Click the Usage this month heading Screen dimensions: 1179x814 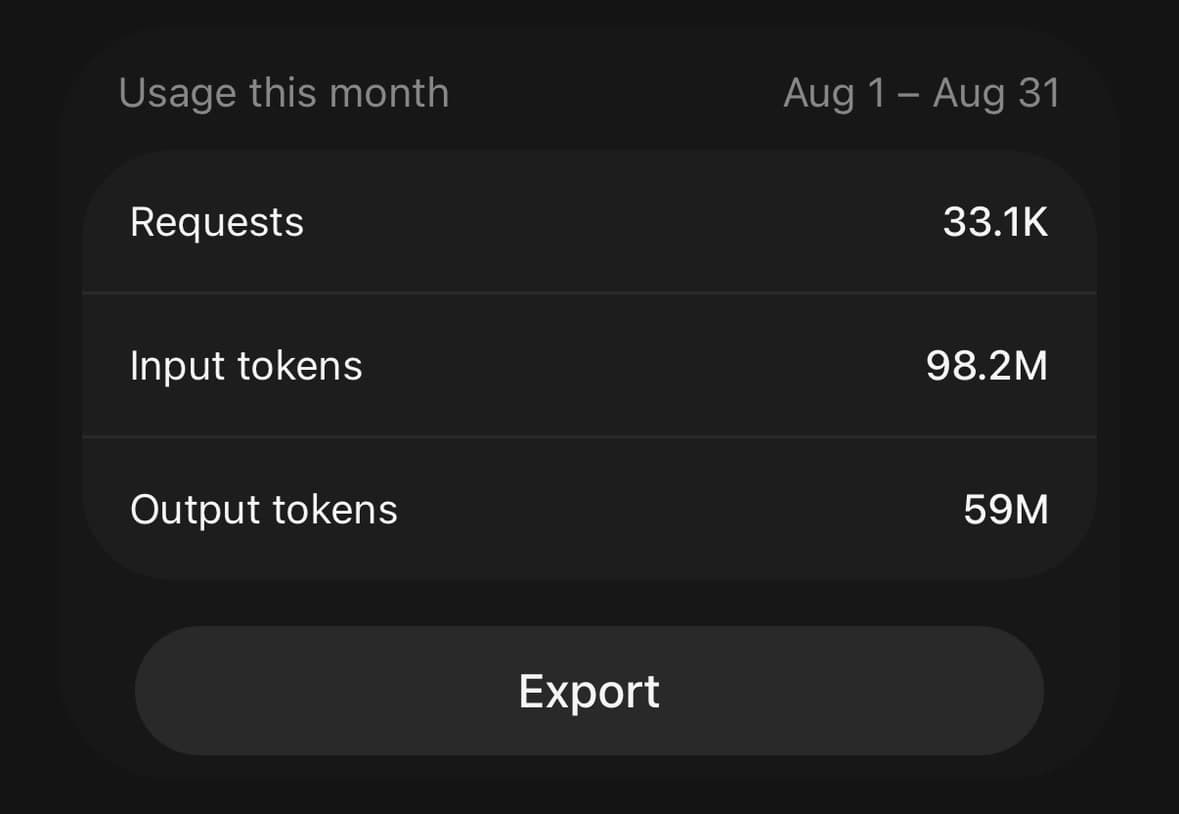283,93
